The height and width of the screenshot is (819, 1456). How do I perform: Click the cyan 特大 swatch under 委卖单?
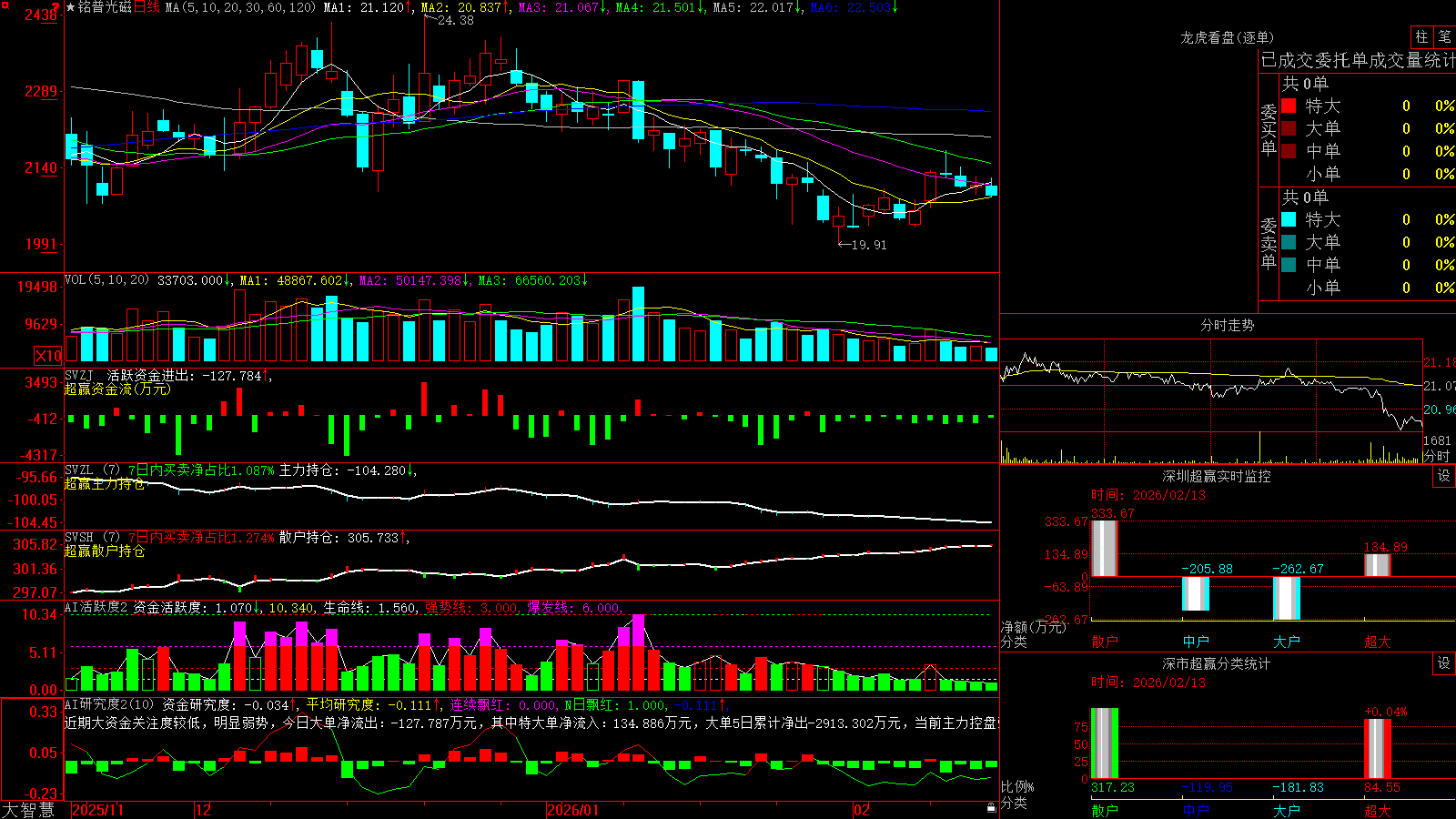(x=1289, y=219)
